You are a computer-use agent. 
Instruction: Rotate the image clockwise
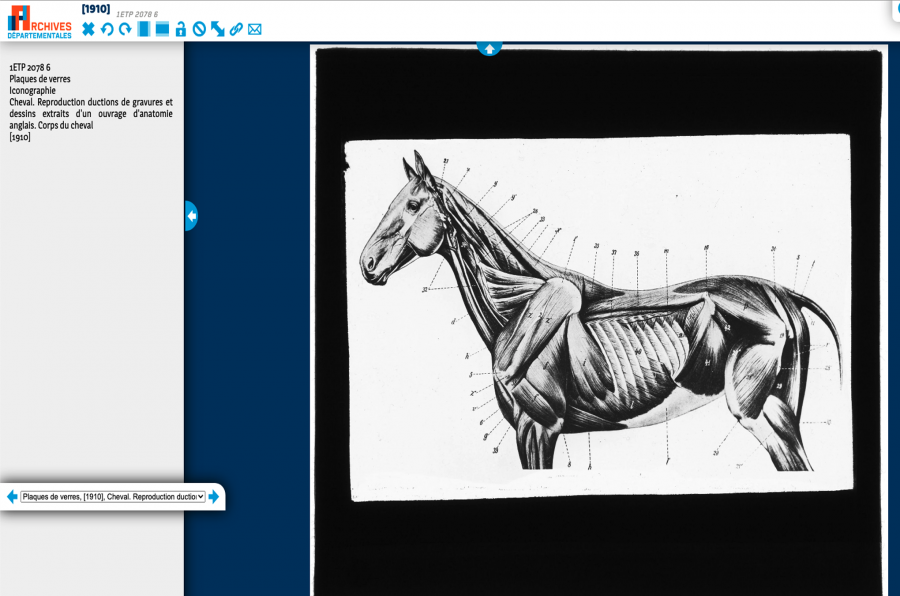pos(125,29)
